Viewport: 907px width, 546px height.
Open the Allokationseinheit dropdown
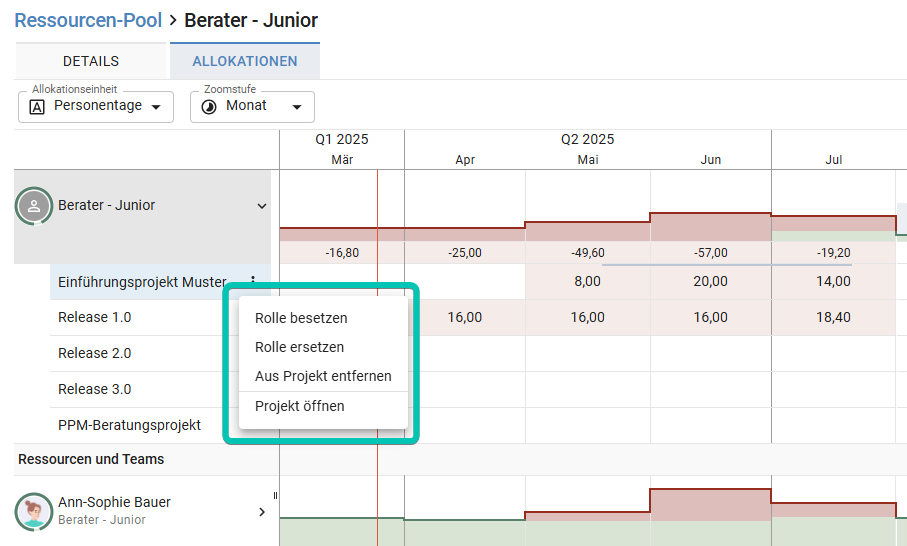click(155, 107)
